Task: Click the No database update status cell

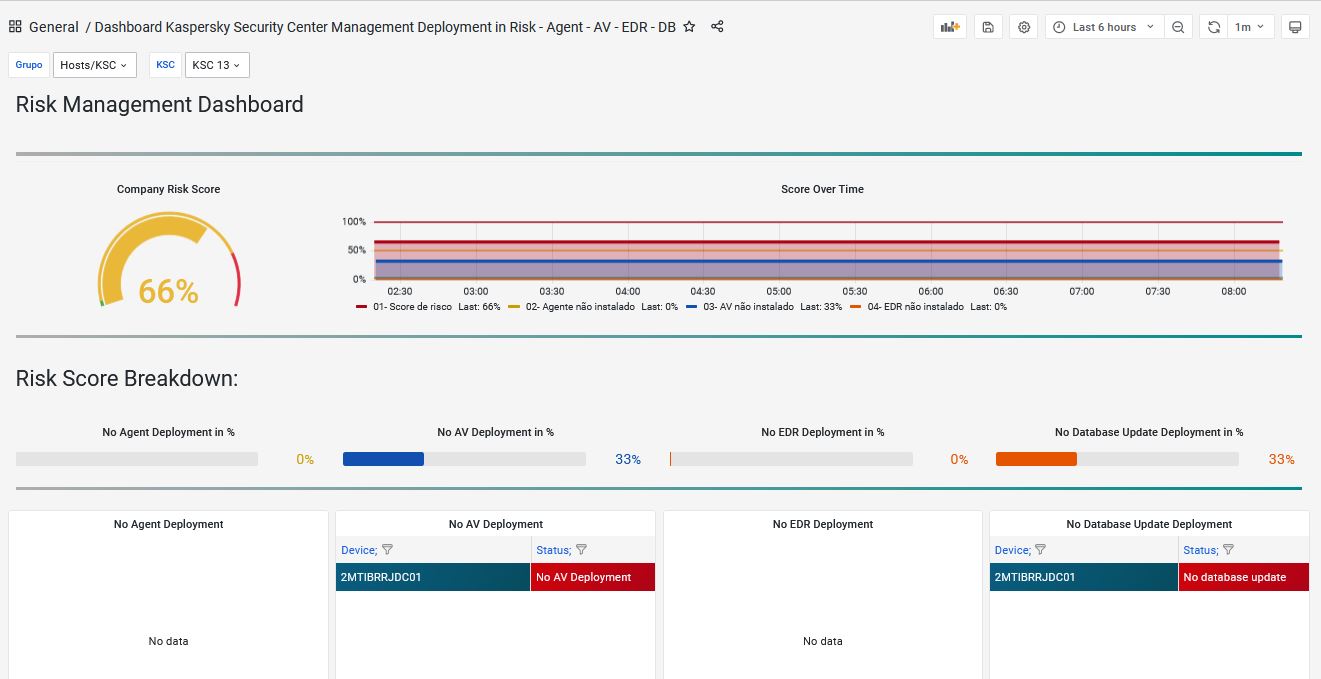Action: click(1244, 577)
